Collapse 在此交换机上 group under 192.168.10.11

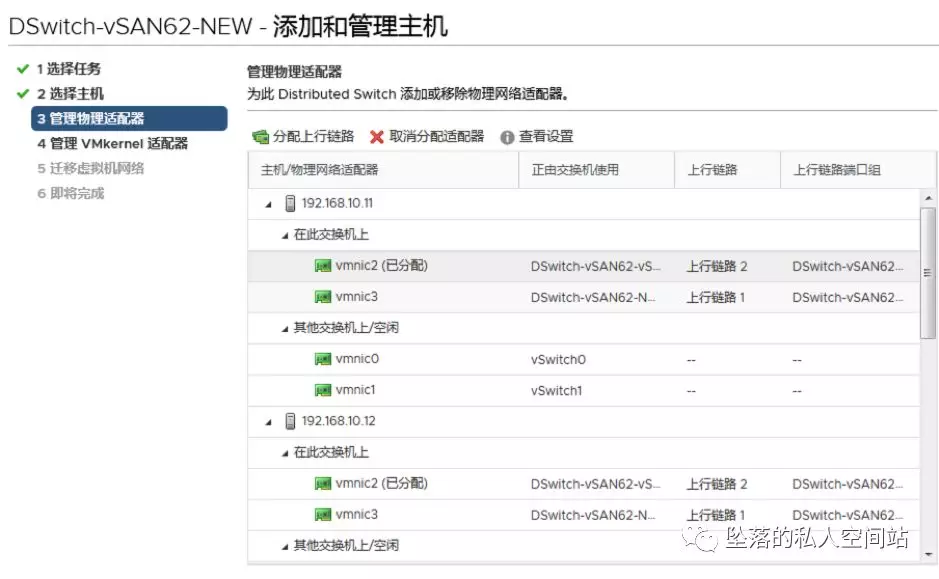point(285,236)
